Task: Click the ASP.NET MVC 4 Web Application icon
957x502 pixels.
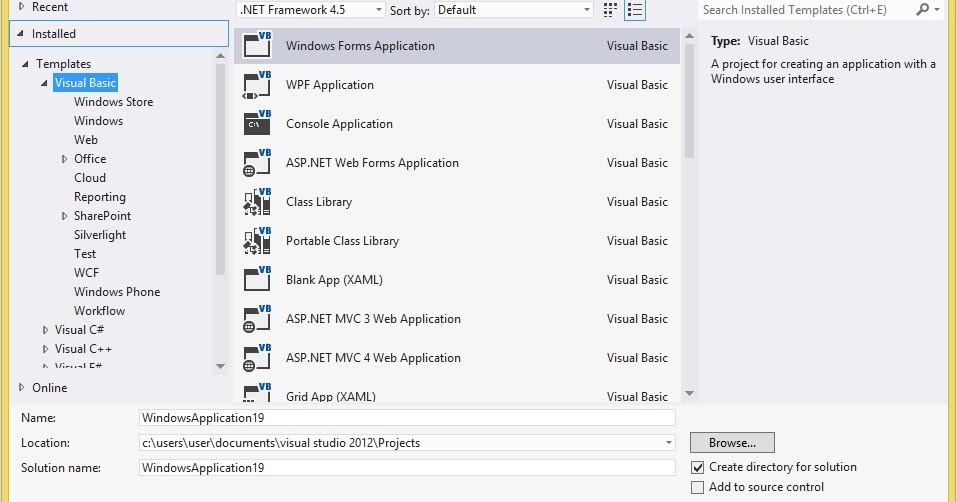Action: 257,358
